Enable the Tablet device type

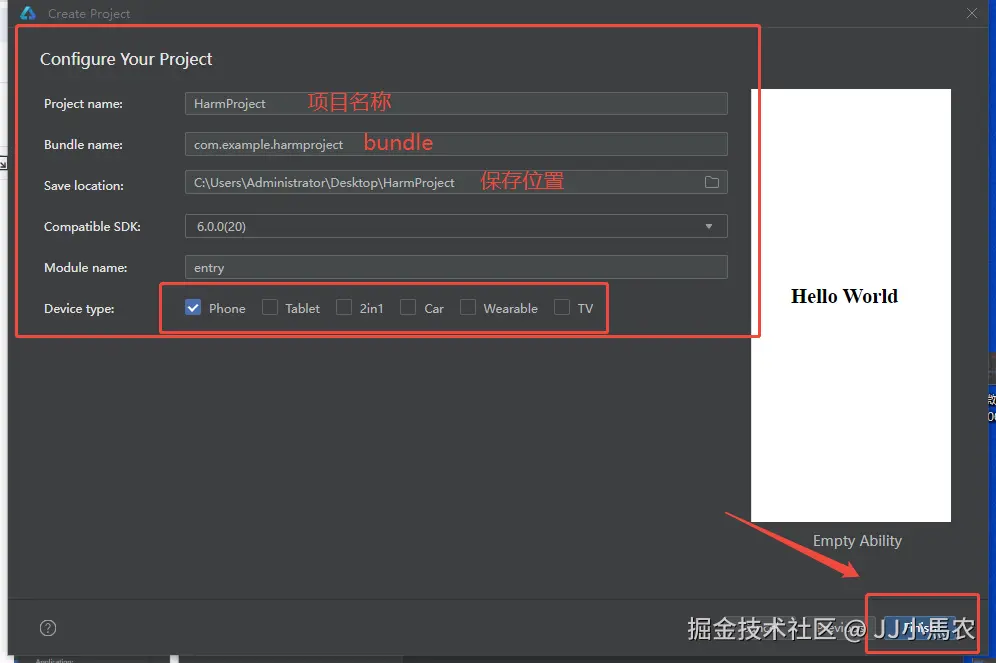click(x=268, y=307)
